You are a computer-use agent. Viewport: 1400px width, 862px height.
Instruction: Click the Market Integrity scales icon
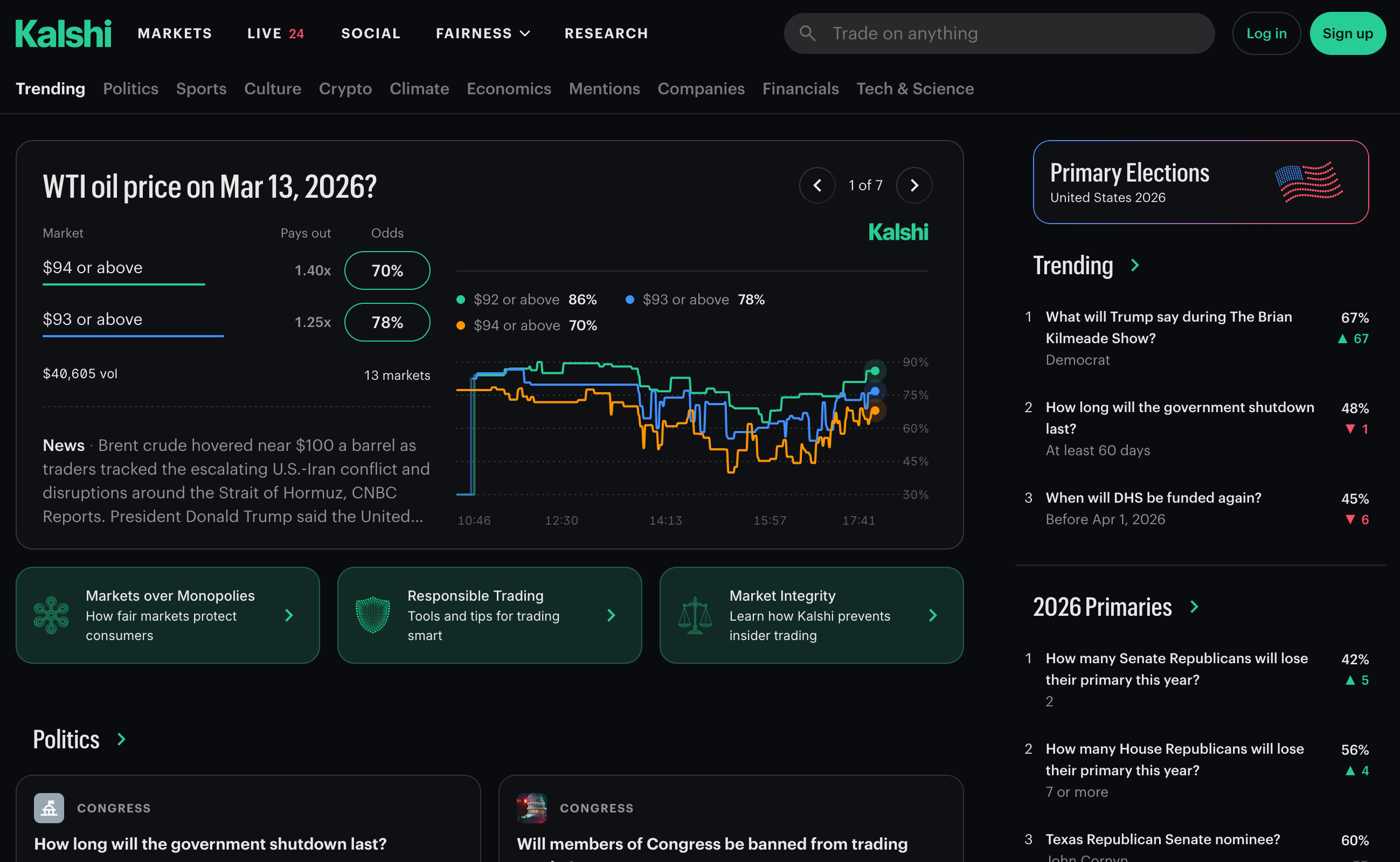click(x=695, y=615)
